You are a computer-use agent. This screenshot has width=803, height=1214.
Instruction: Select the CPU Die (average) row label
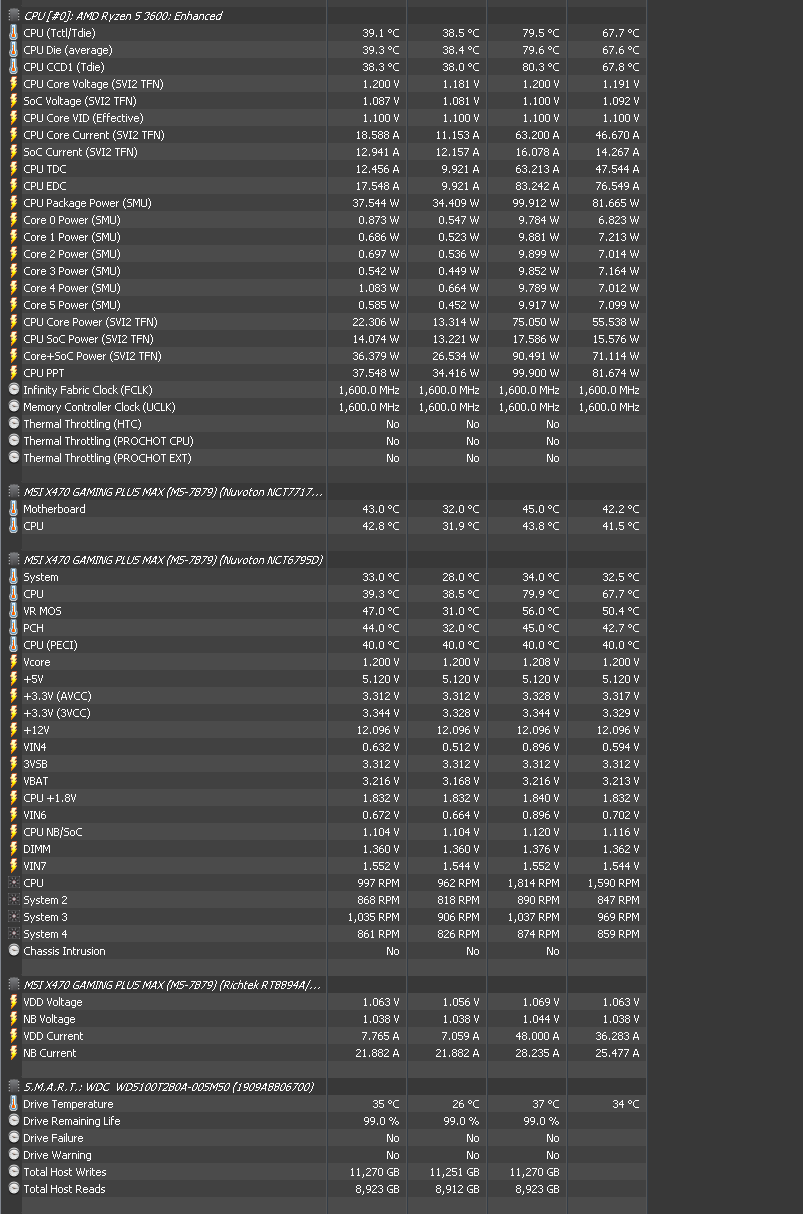(68, 50)
